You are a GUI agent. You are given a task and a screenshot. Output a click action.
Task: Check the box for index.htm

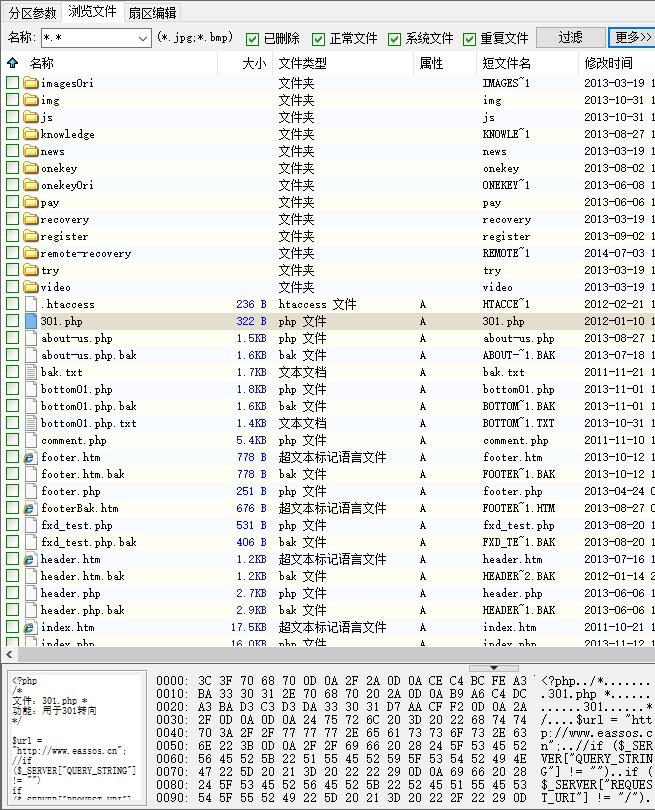click(12, 627)
